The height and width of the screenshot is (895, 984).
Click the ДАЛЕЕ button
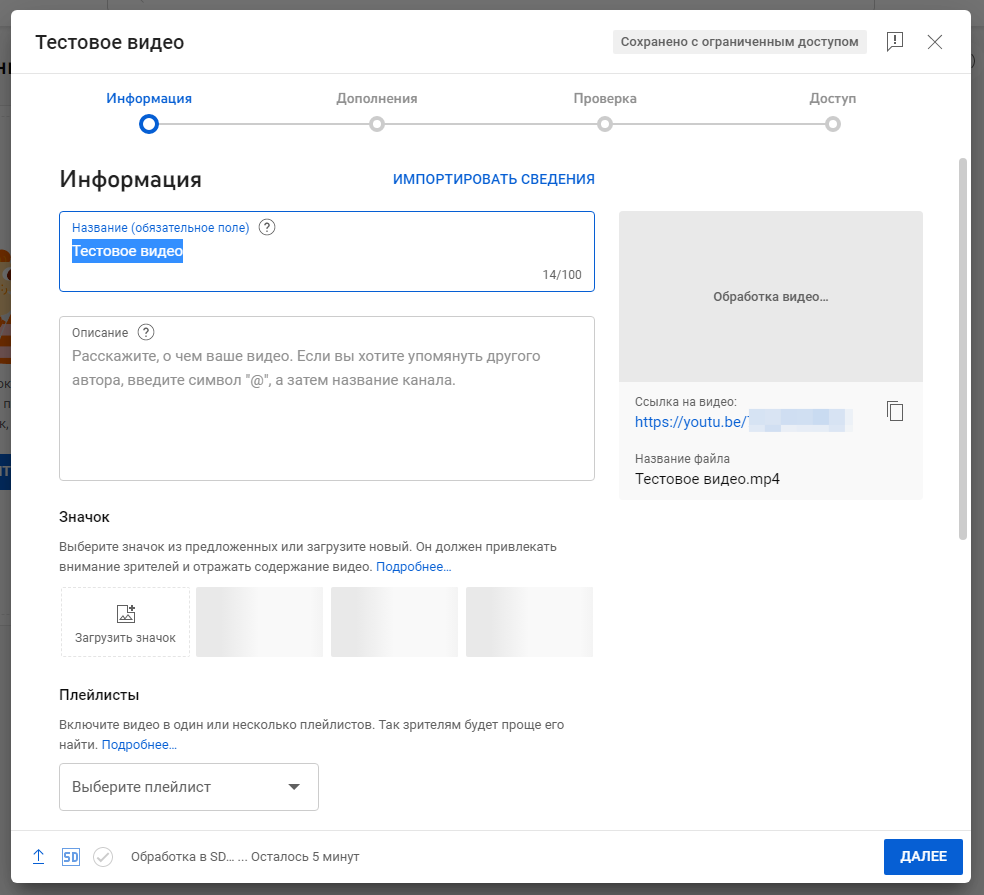[923, 857]
